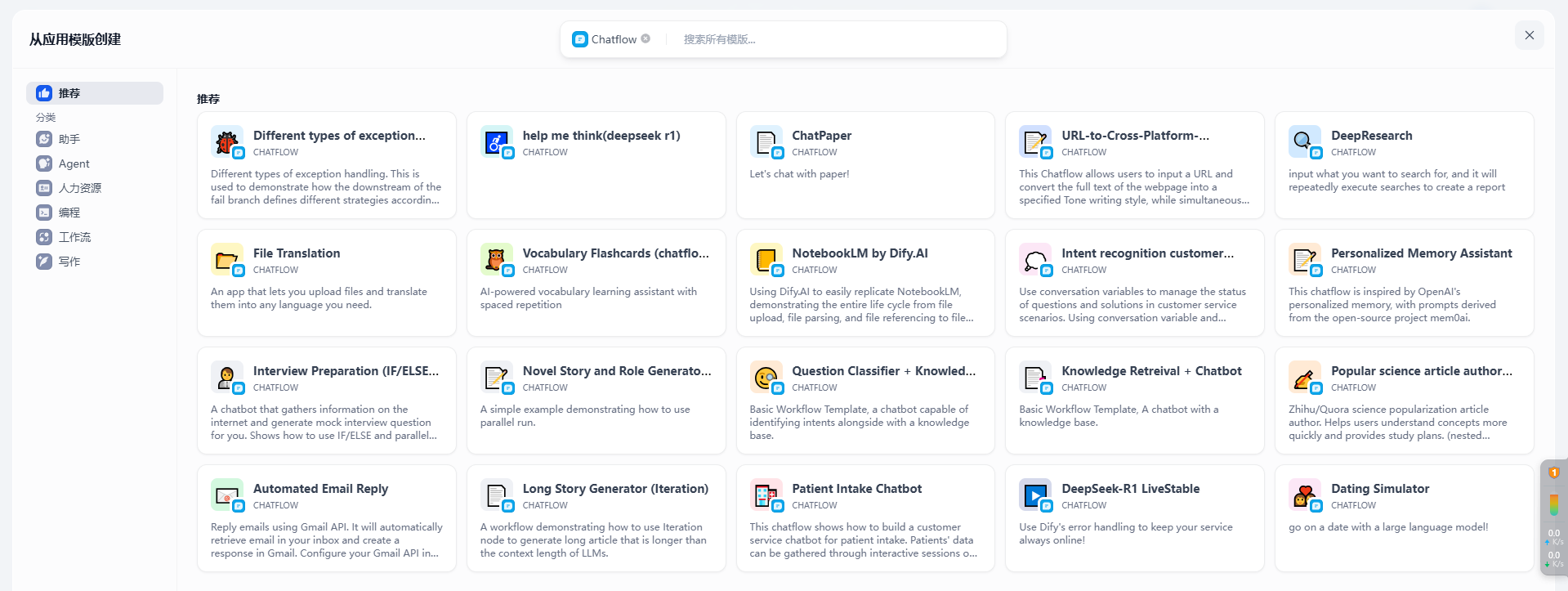Click the orange shield tray widget icon

[x=1554, y=472]
